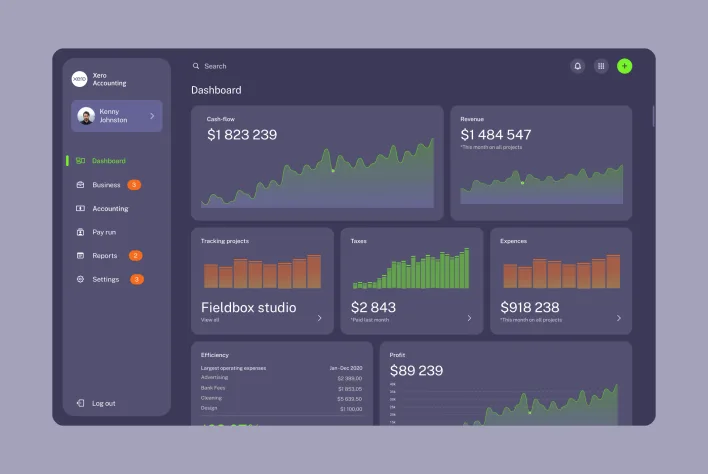The image size is (708, 474).
Task: Select the Business menu item
Action: click(108, 185)
